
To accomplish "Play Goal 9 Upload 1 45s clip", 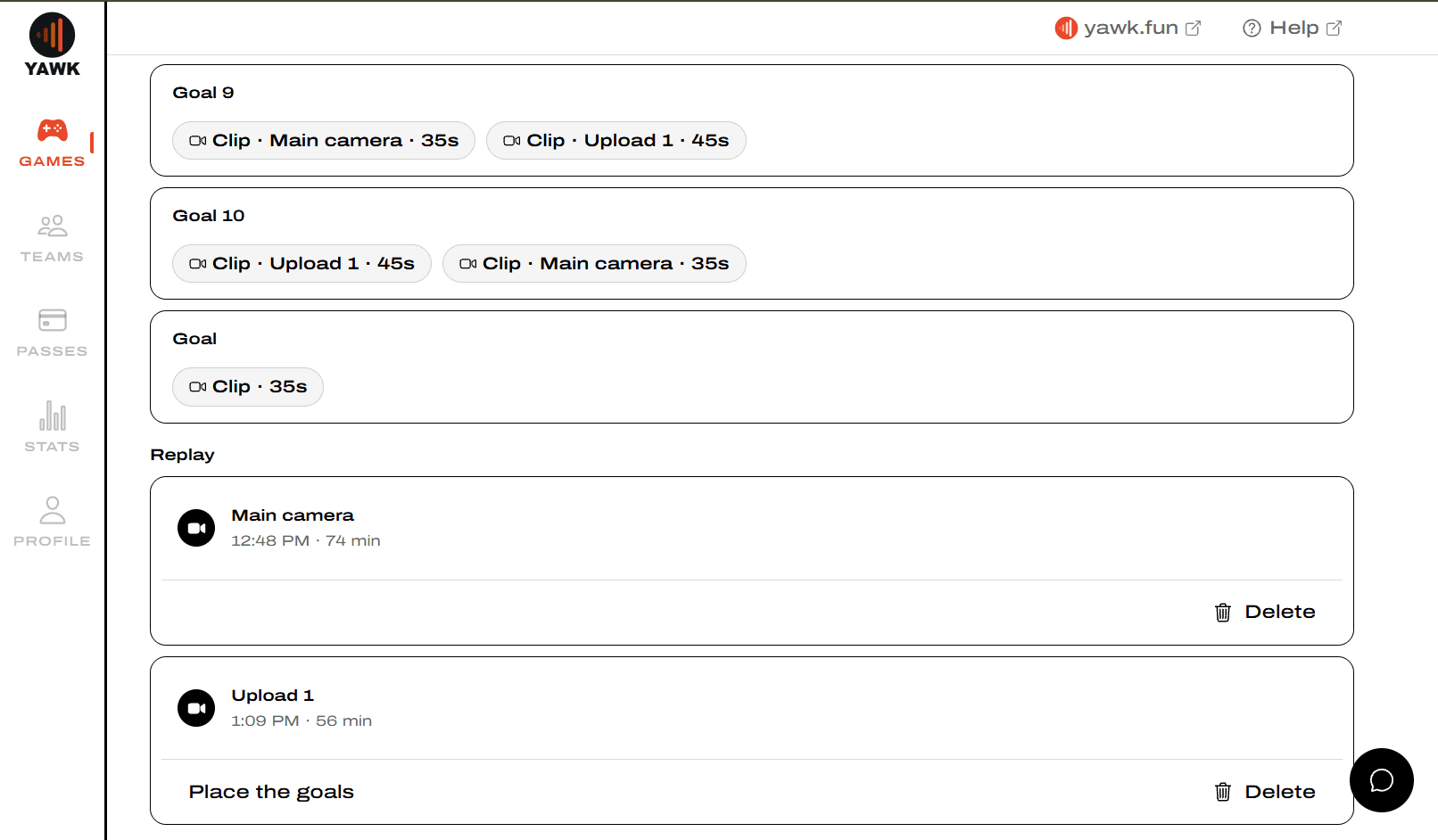I will coord(616,141).
